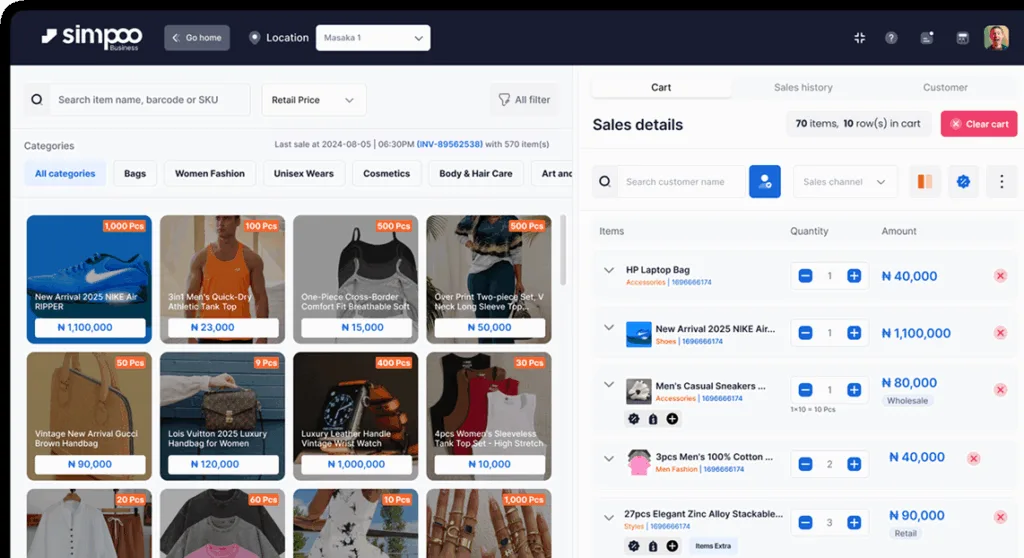The width and height of the screenshot is (1024, 558).
Task: Expand the Men's Casual Sneakers row
Action: (609, 384)
